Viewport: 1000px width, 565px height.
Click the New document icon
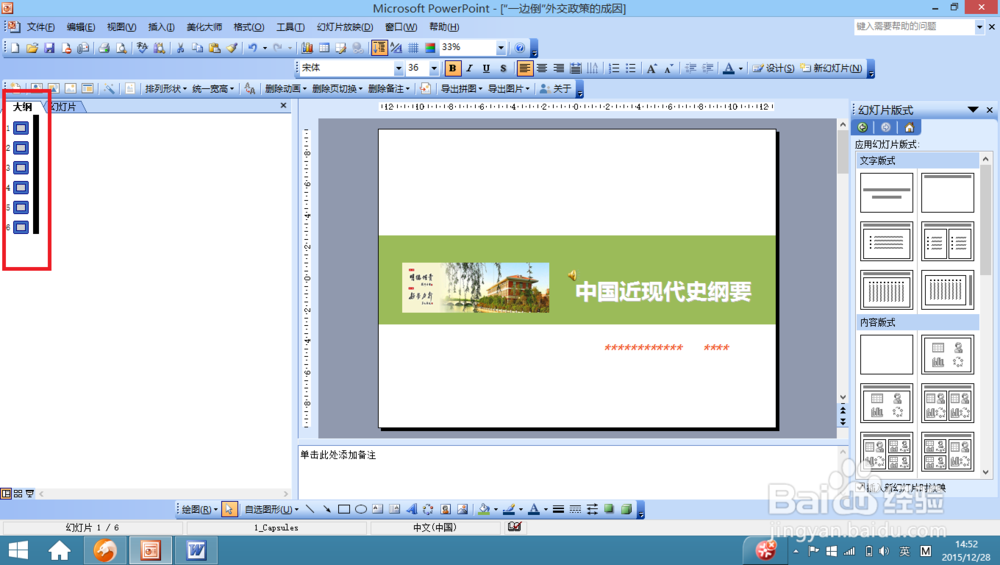coord(15,48)
